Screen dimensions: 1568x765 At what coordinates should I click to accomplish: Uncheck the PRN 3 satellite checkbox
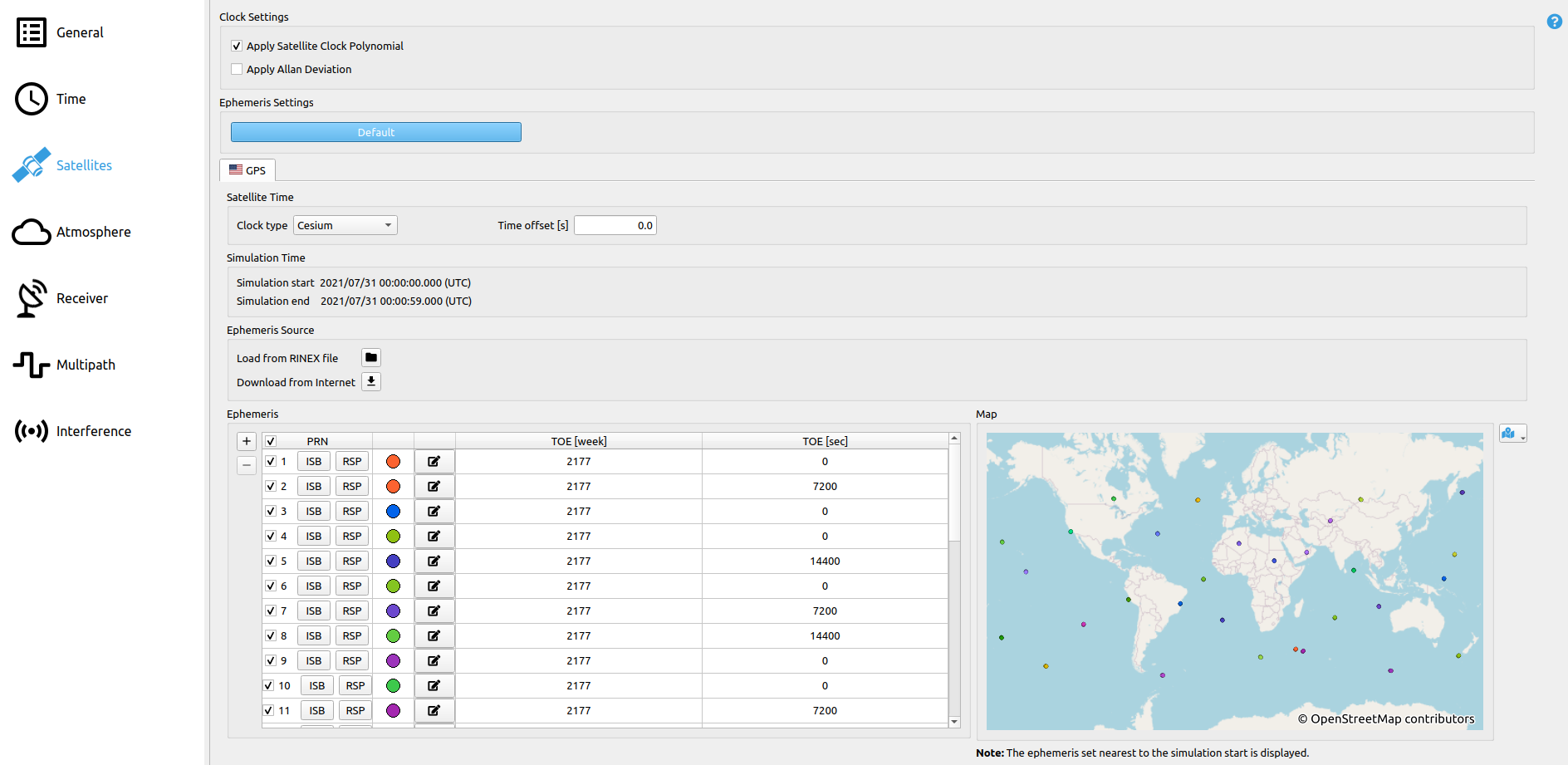click(271, 512)
